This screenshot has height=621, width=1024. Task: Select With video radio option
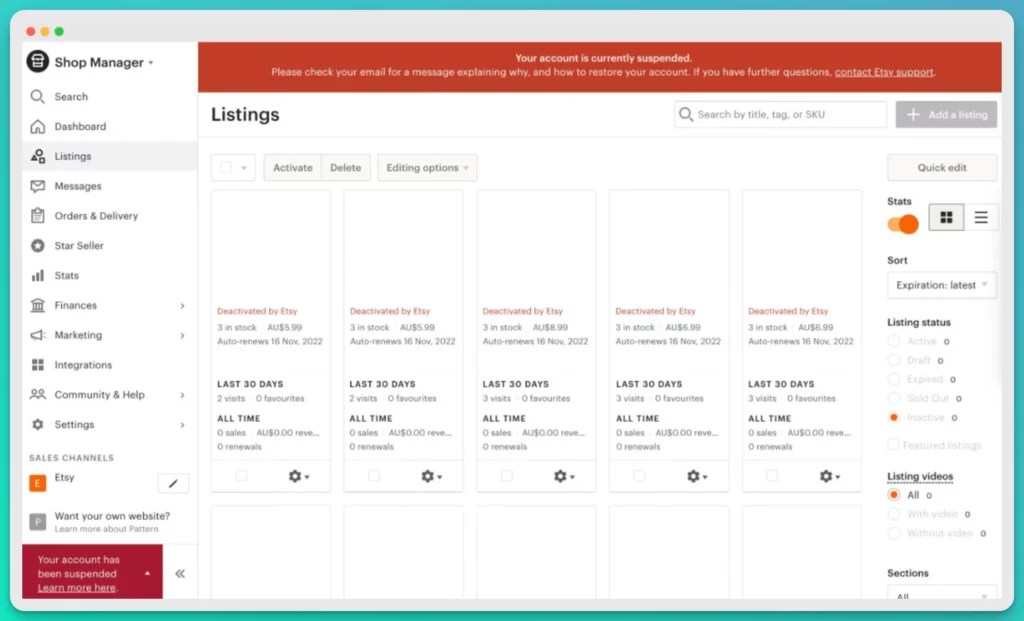tap(894, 514)
